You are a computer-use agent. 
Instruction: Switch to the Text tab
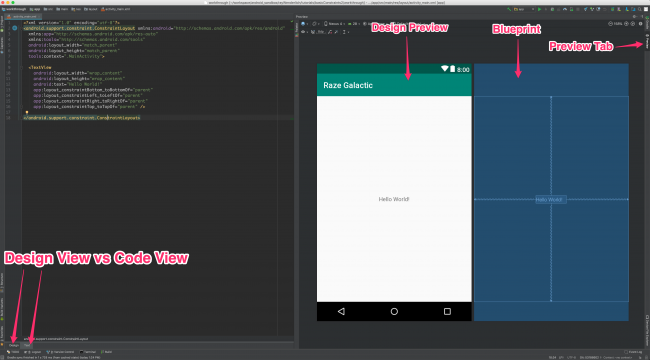pos(27,345)
